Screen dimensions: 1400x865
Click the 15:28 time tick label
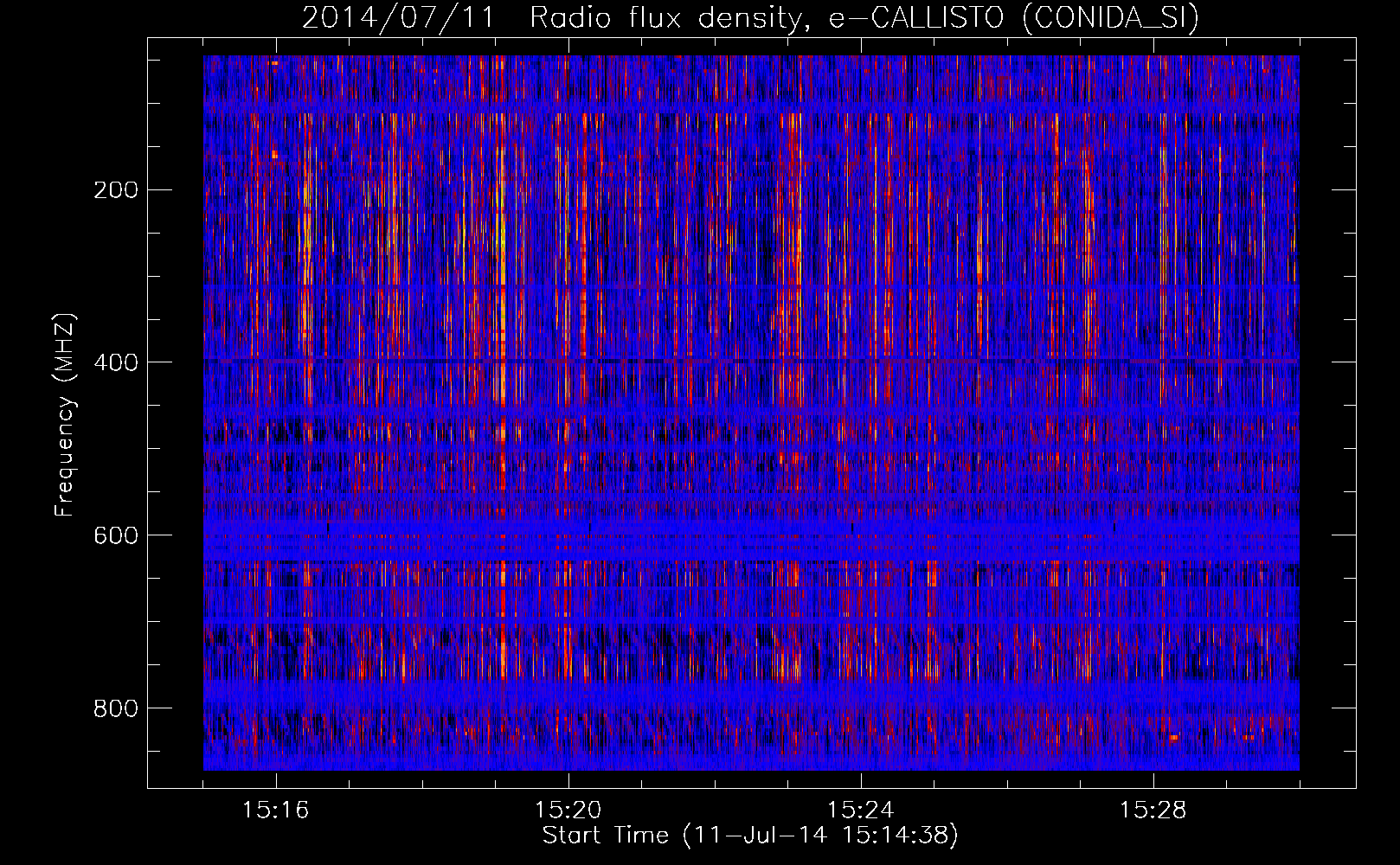coord(1153,811)
